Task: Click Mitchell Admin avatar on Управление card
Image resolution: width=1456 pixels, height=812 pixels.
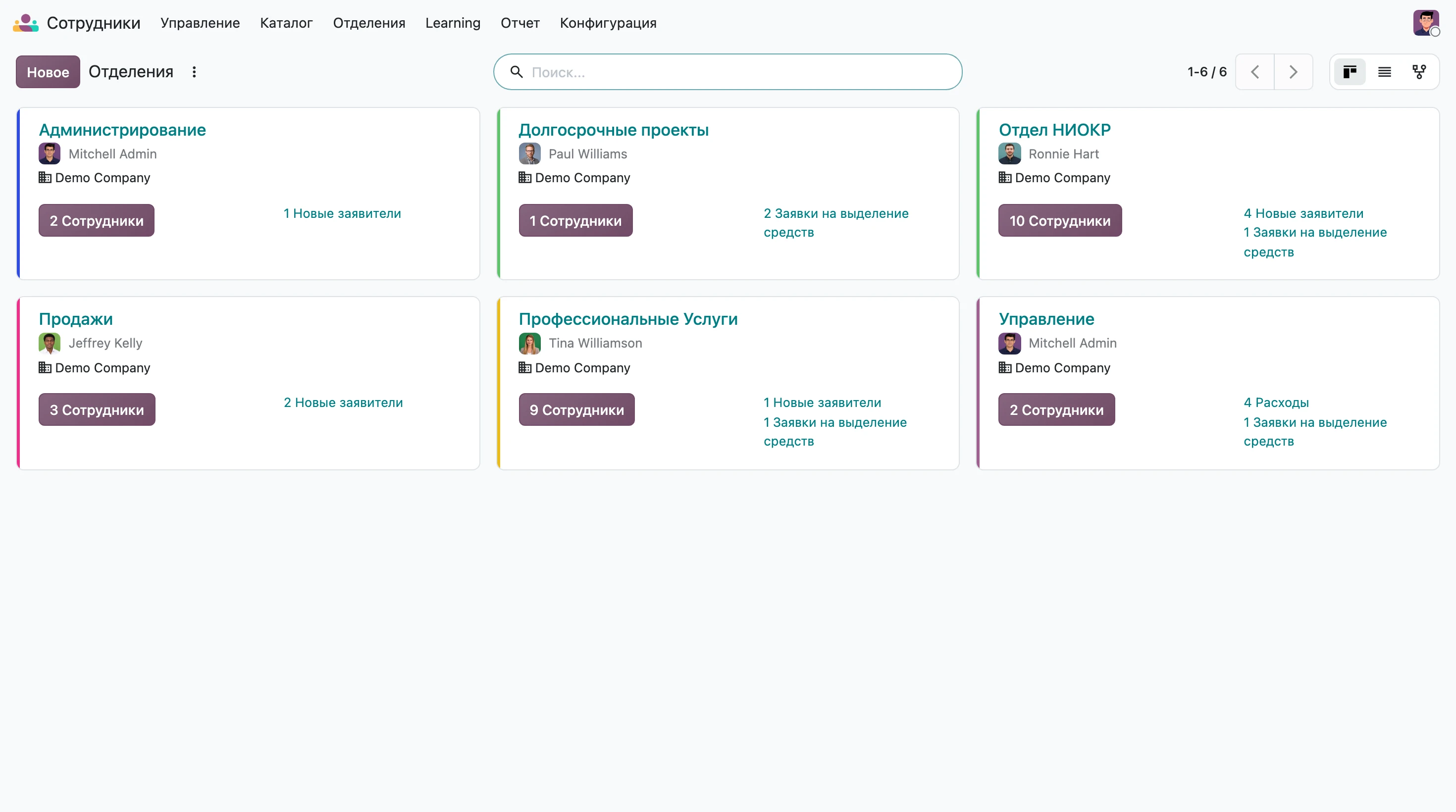Action: (1009, 343)
